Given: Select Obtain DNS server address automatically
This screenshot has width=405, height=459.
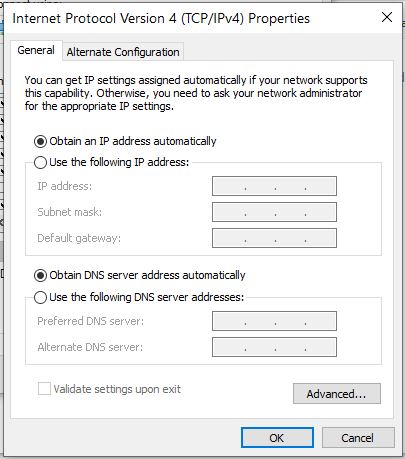Looking at the screenshot, I should 40,276.
